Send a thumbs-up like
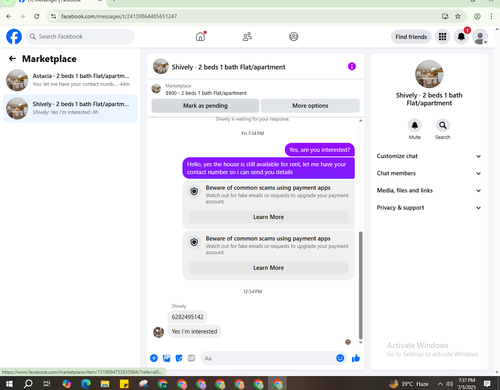Image resolution: width=500 pixels, height=390 pixels. 356,358
